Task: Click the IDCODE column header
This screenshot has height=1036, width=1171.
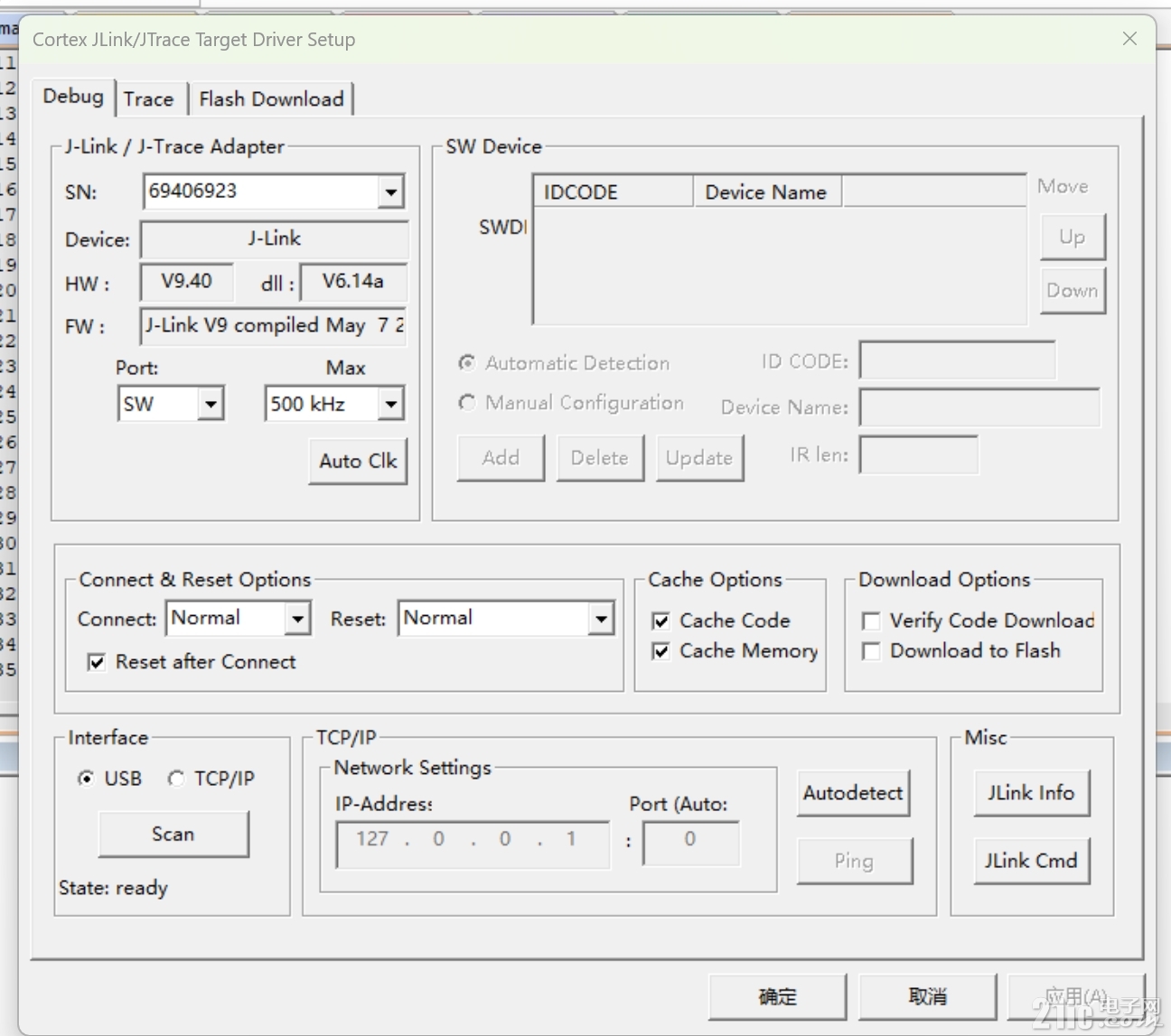Action: click(614, 192)
